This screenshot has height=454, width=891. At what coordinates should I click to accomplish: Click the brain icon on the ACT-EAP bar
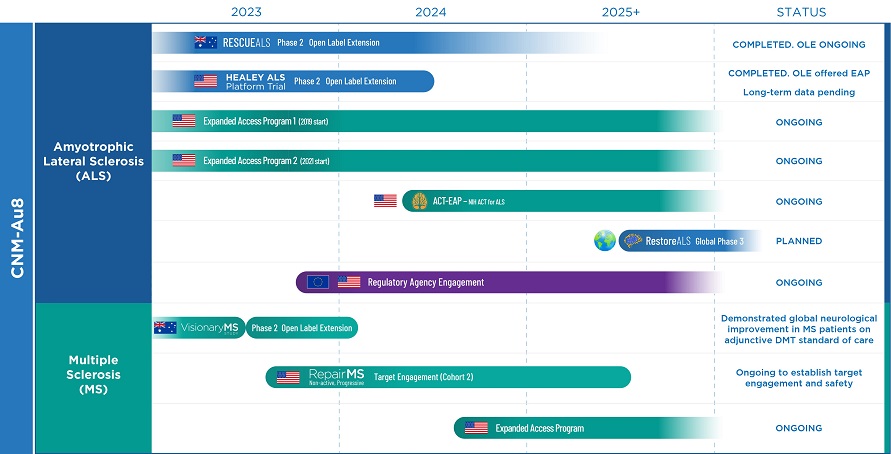pyautogui.click(x=419, y=201)
